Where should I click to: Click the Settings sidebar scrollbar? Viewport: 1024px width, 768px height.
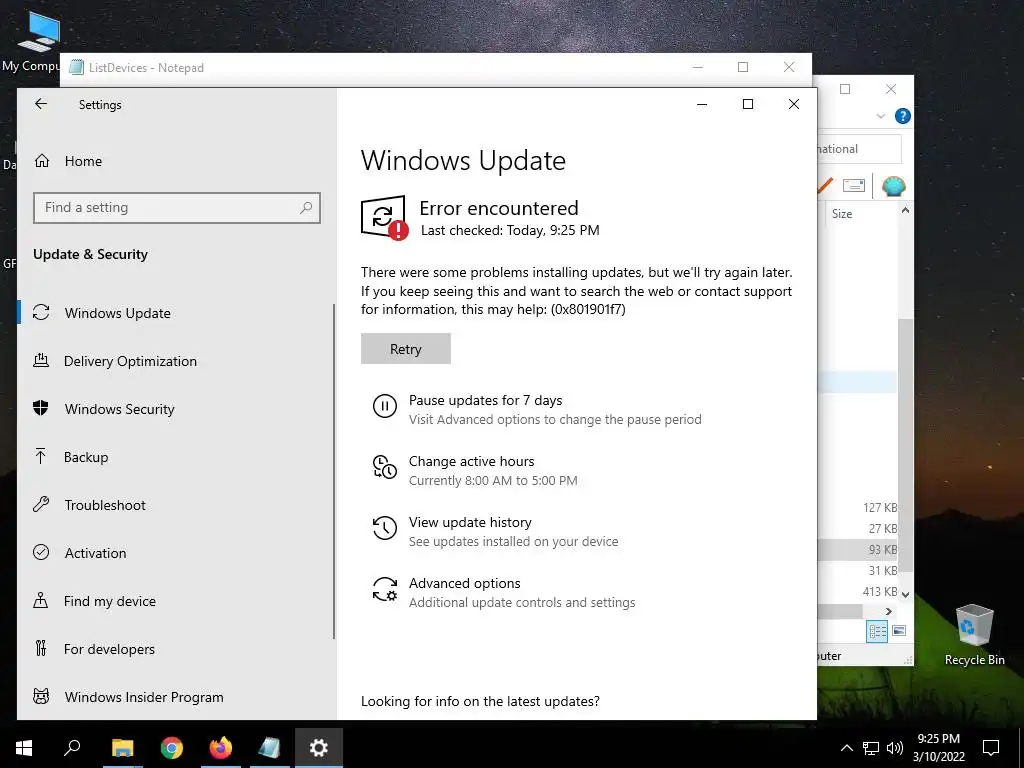tap(334, 470)
